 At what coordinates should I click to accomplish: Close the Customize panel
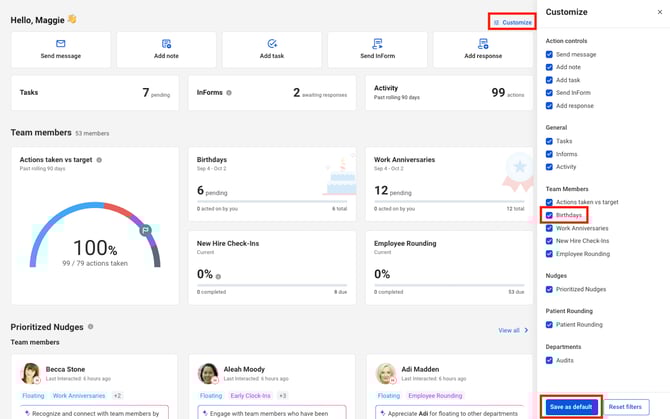click(x=659, y=12)
